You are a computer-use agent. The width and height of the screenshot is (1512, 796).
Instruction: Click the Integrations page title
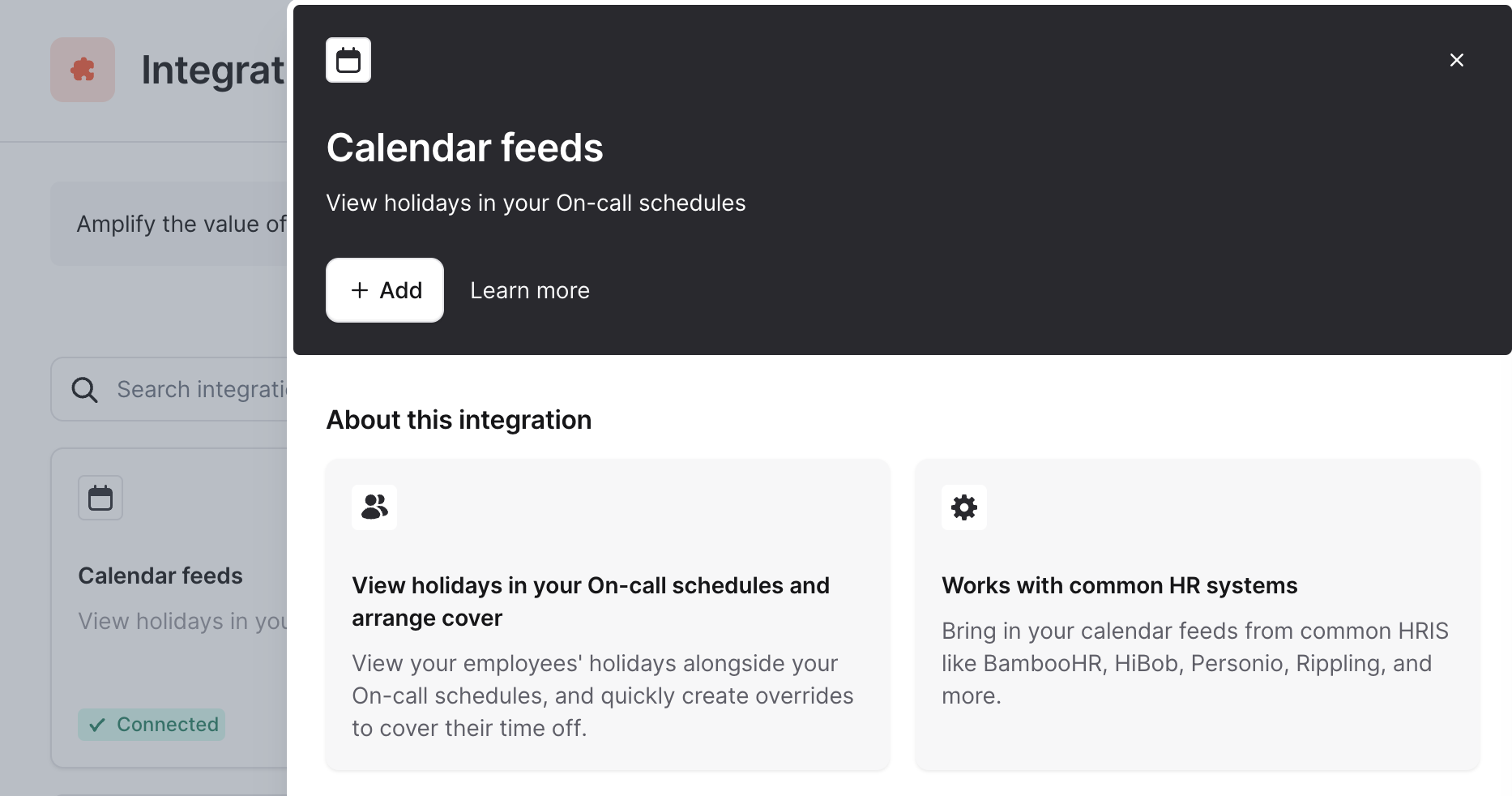(x=212, y=70)
